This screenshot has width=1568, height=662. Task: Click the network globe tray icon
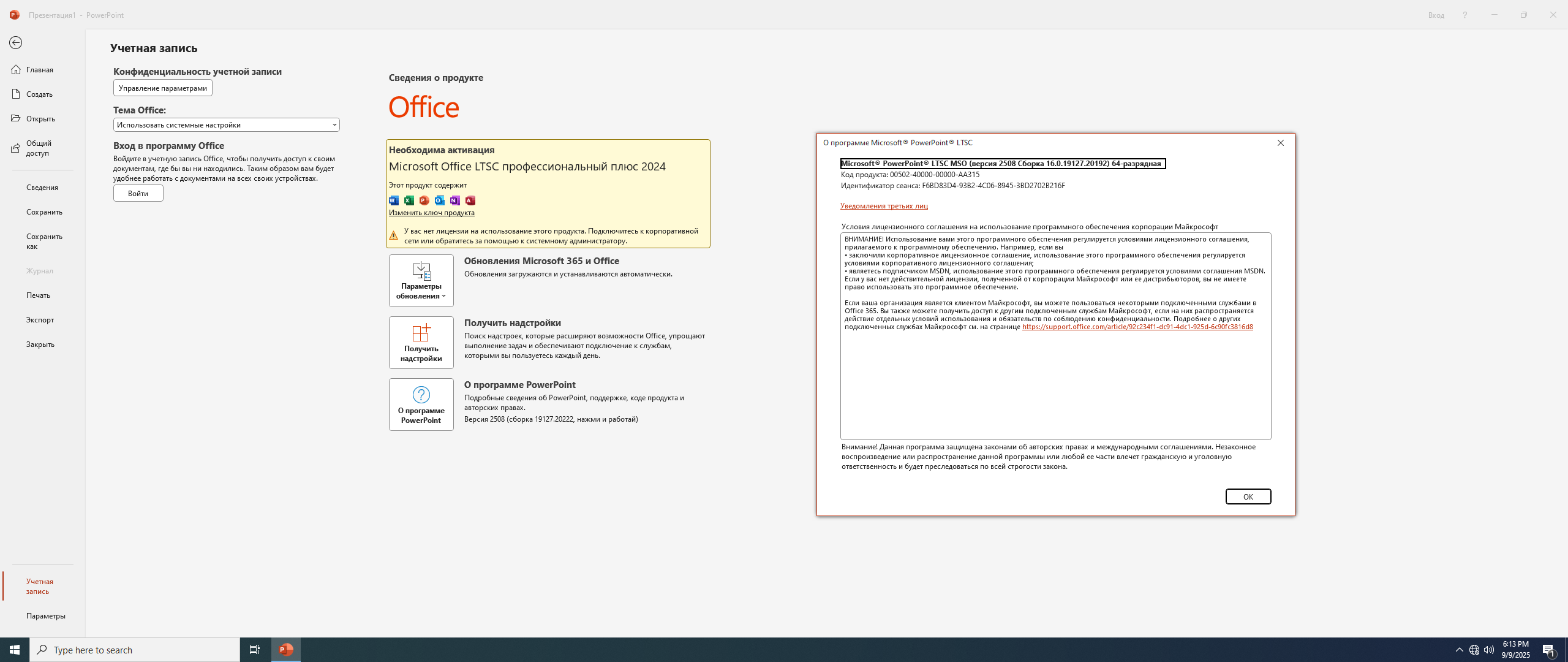click(1474, 650)
